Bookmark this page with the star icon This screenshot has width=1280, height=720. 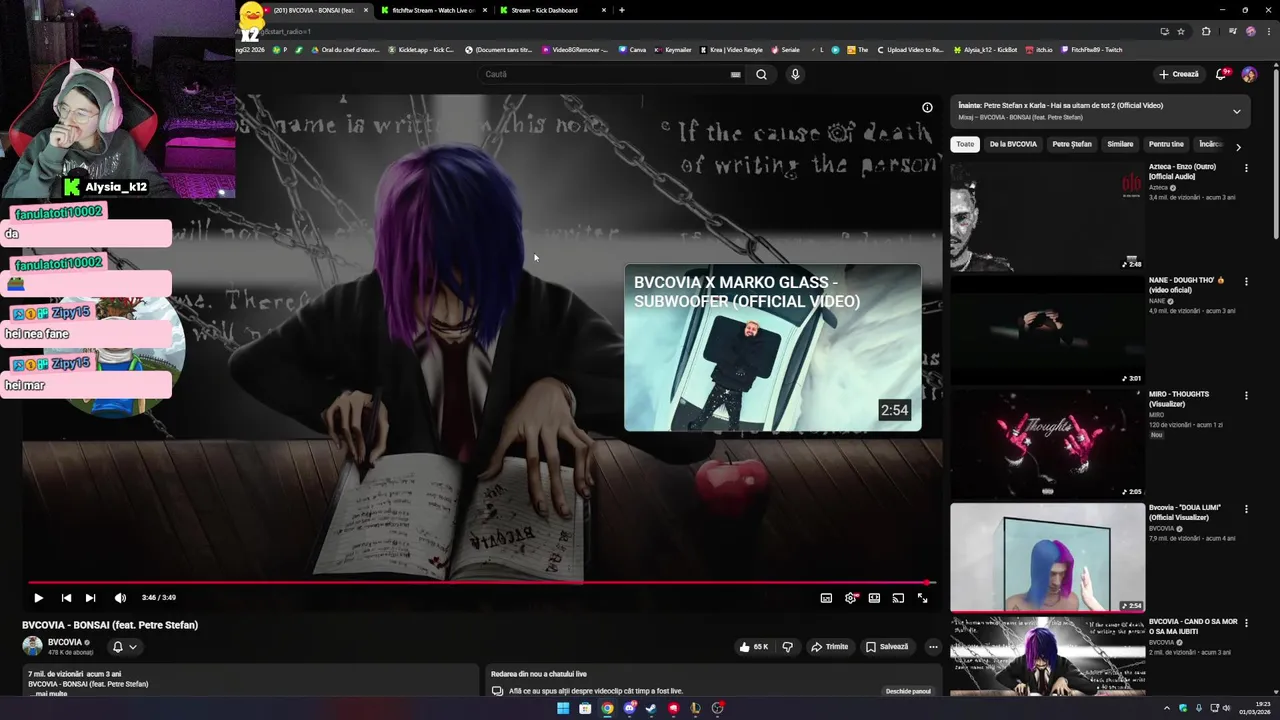(1181, 31)
